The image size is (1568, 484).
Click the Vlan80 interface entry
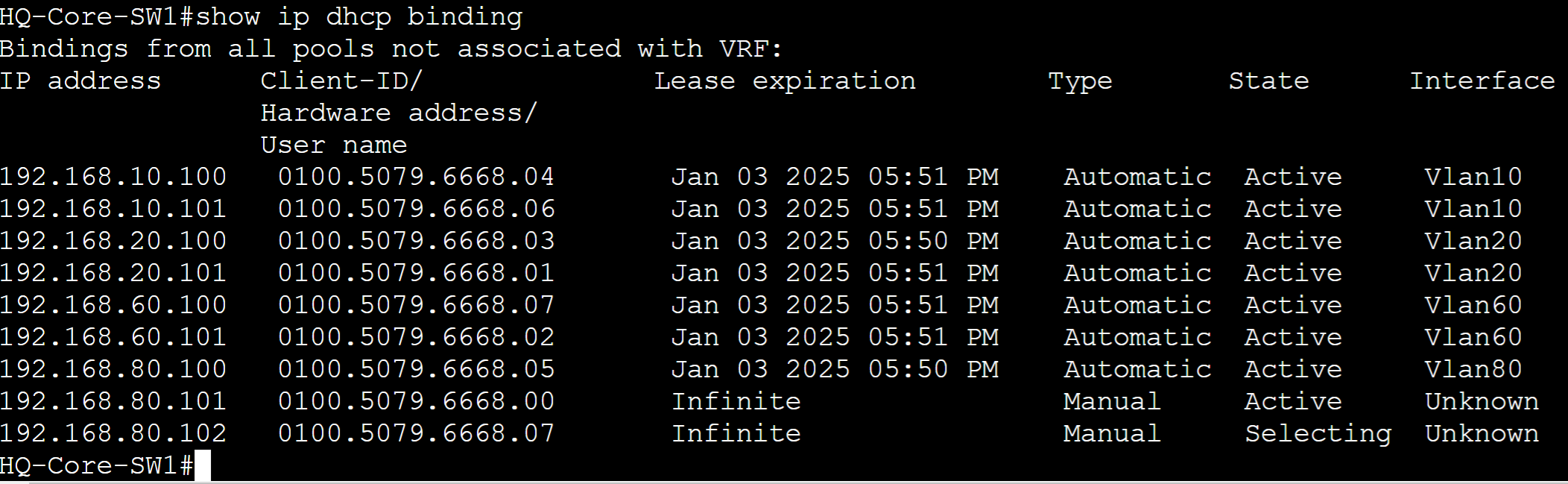coord(1473,369)
